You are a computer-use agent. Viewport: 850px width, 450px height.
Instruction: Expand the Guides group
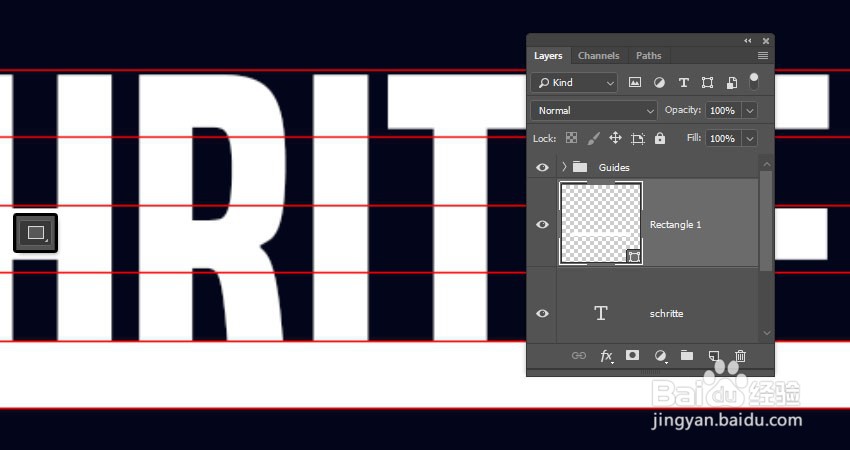coord(564,167)
